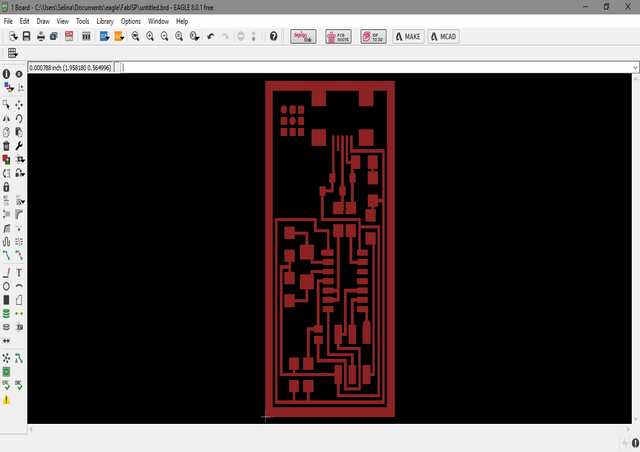Select the Polygon tool
Viewport: 640px width, 452px height.
(19, 300)
